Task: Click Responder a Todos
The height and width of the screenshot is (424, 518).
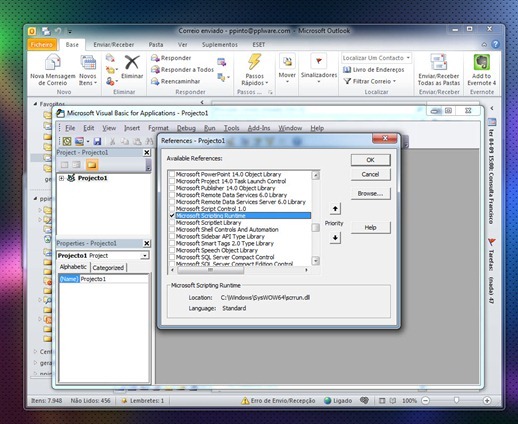Action: click(182, 70)
